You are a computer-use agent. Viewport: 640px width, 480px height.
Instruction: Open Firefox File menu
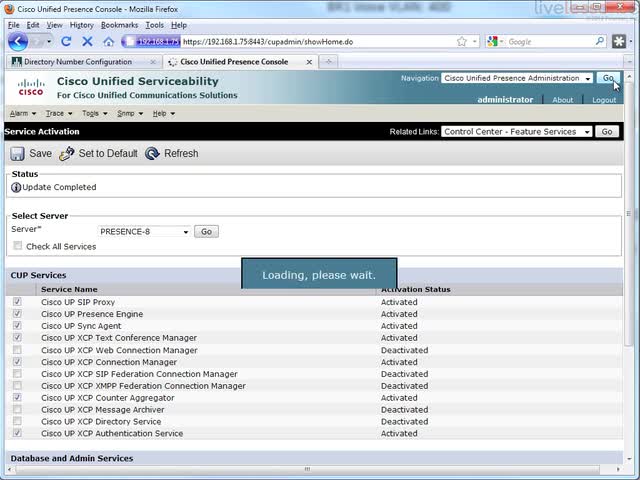pyautogui.click(x=13, y=25)
